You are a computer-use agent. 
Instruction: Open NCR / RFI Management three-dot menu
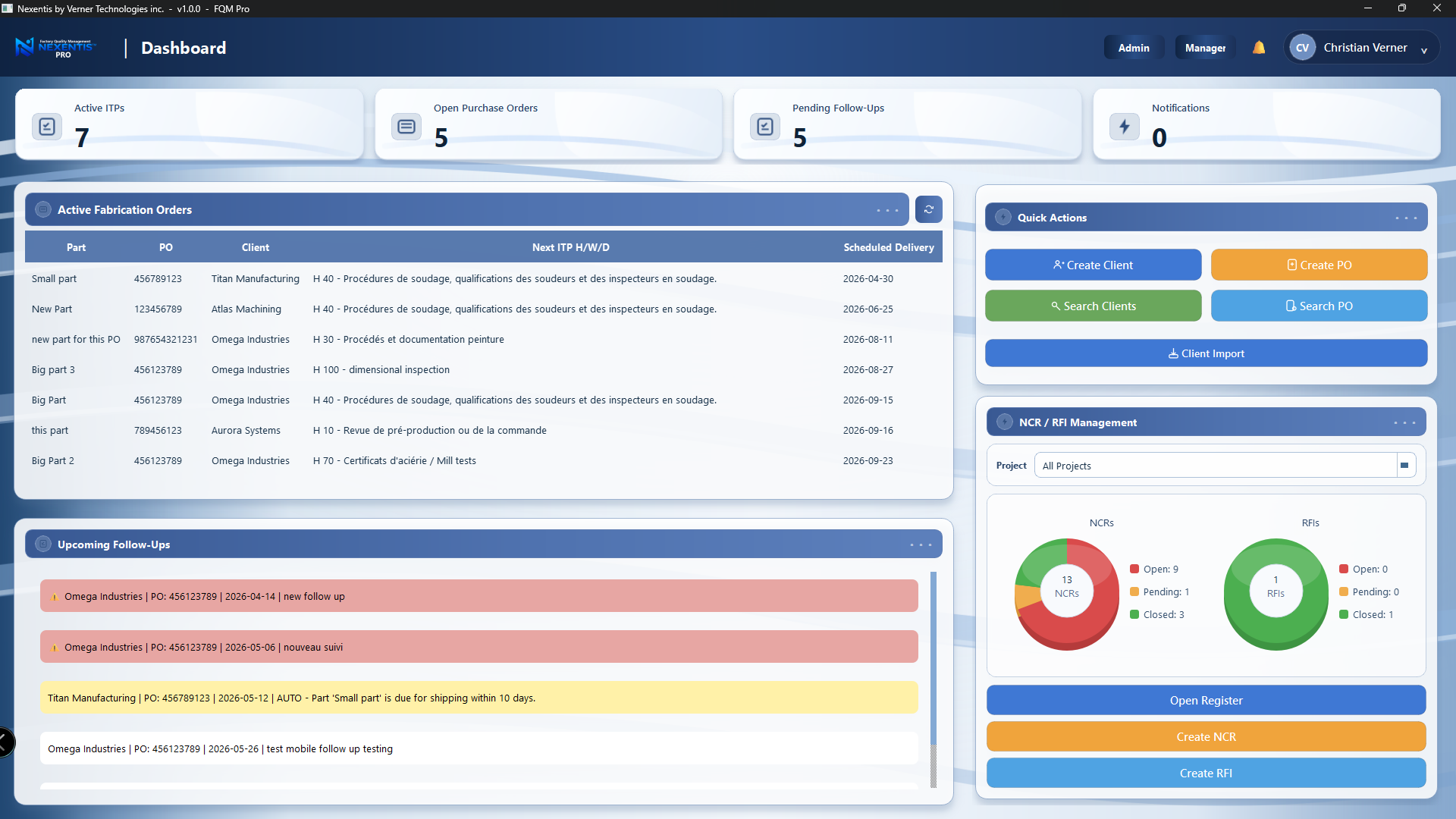[1404, 422]
